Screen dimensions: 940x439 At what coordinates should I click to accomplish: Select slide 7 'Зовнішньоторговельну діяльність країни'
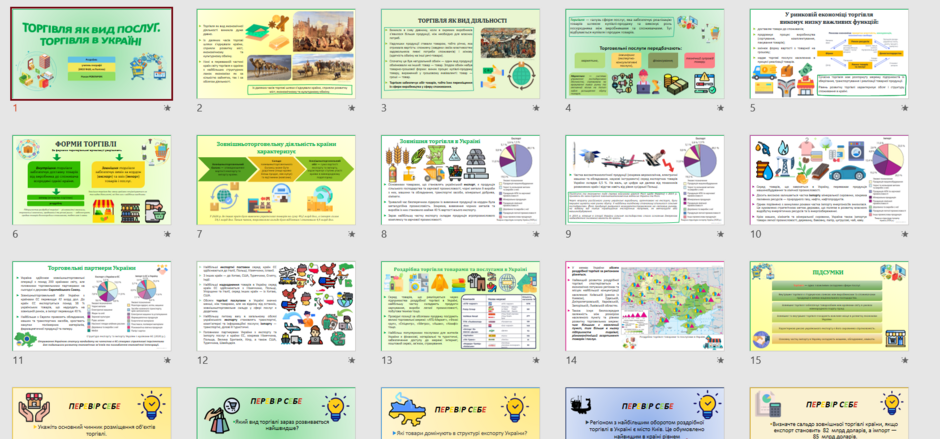point(276,180)
